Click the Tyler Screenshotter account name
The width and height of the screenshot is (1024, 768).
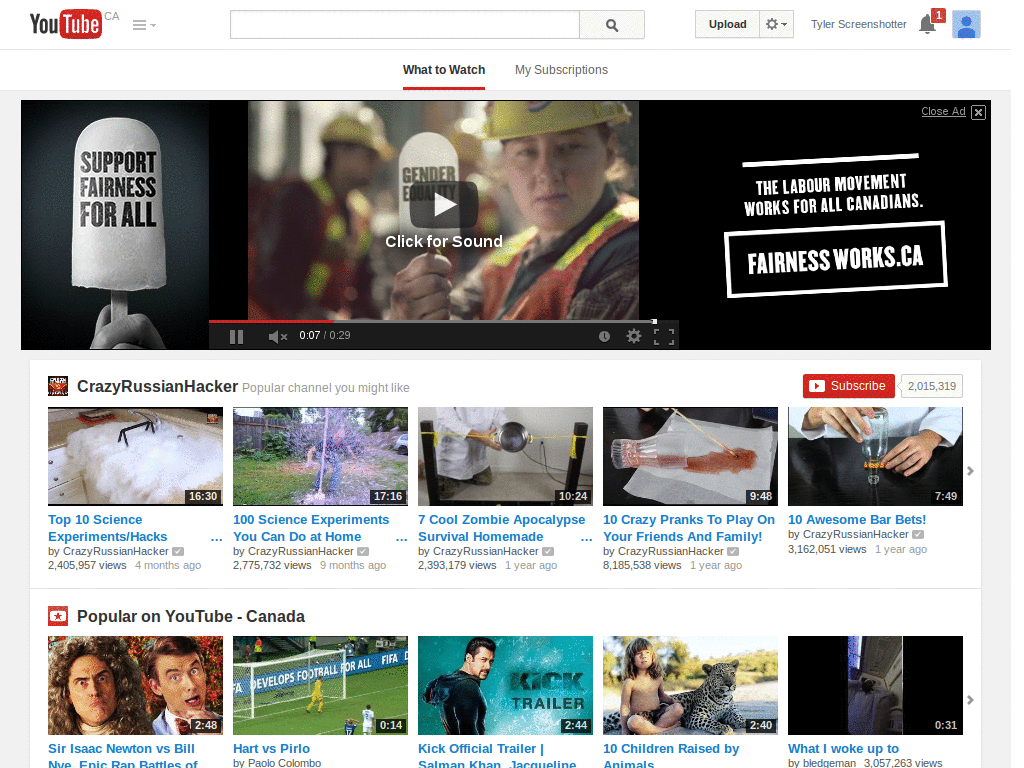tap(859, 24)
